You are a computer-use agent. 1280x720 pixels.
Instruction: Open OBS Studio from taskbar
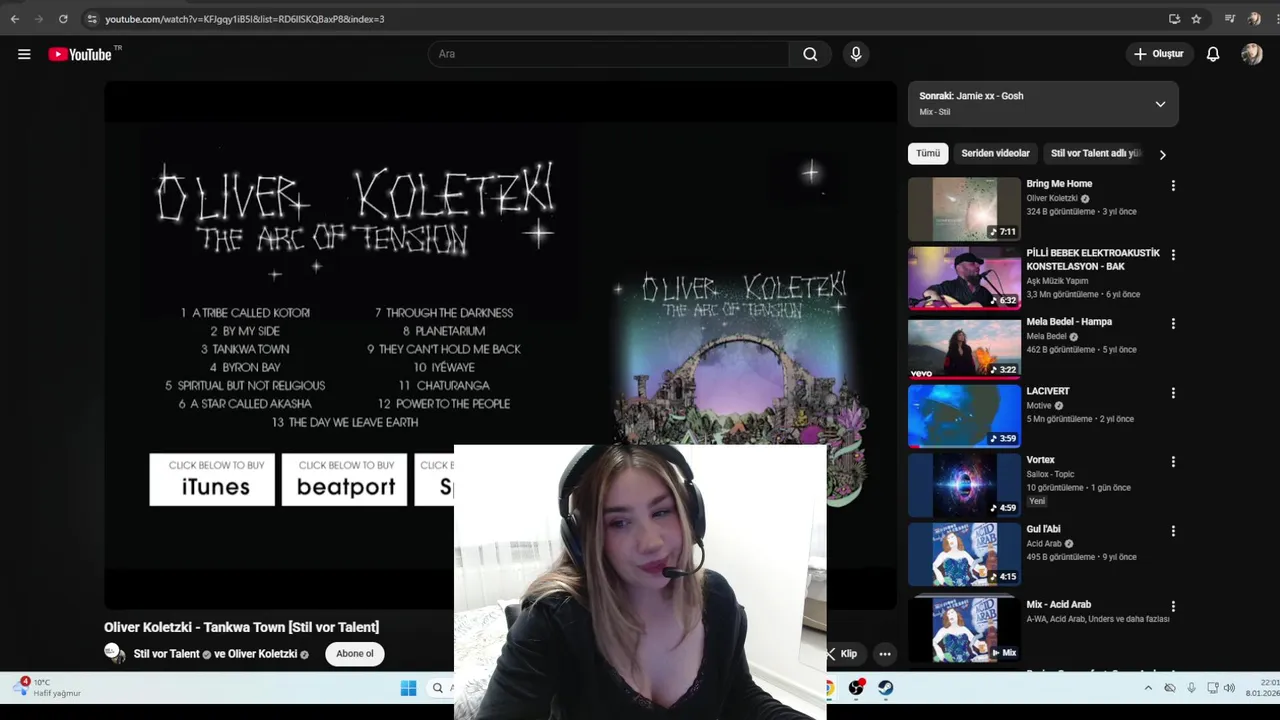click(856, 687)
